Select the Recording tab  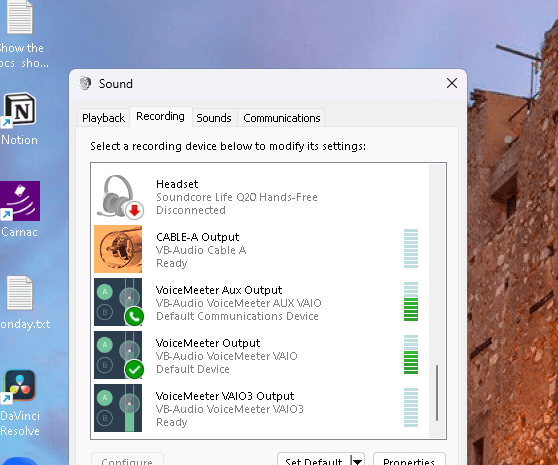coord(160,116)
